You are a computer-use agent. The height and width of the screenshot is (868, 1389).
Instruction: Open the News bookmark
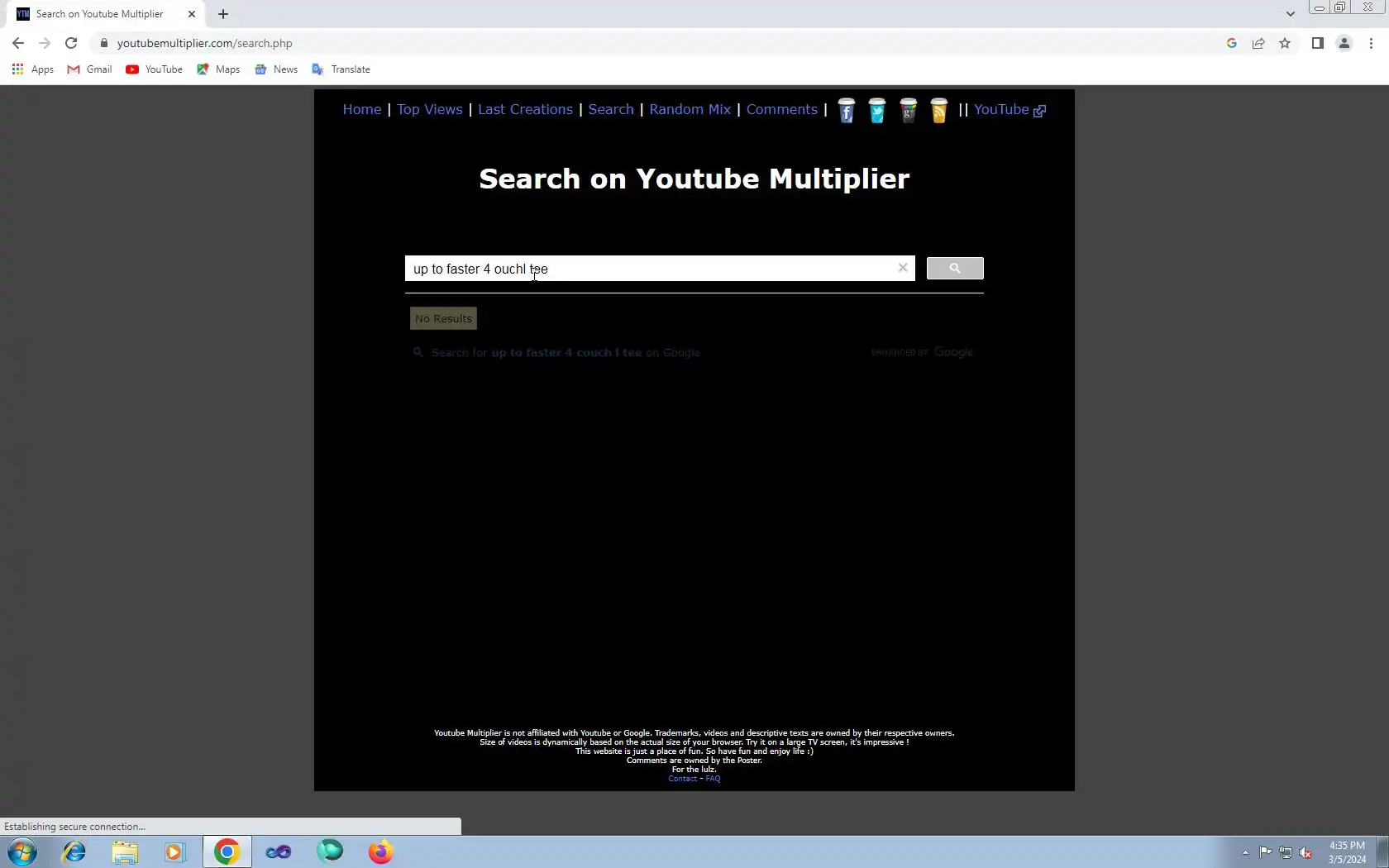[x=276, y=69]
